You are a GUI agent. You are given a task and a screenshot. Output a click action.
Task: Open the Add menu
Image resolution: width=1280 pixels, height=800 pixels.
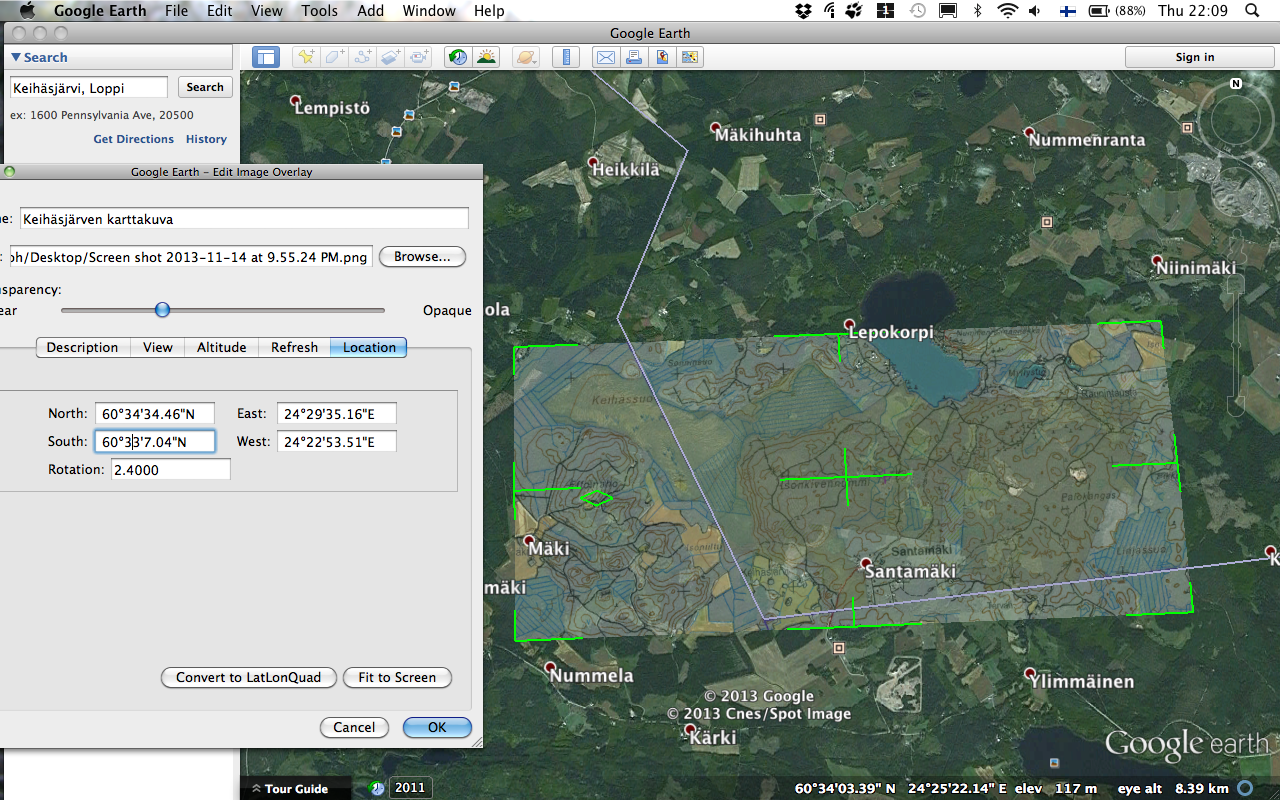click(x=370, y=11)
